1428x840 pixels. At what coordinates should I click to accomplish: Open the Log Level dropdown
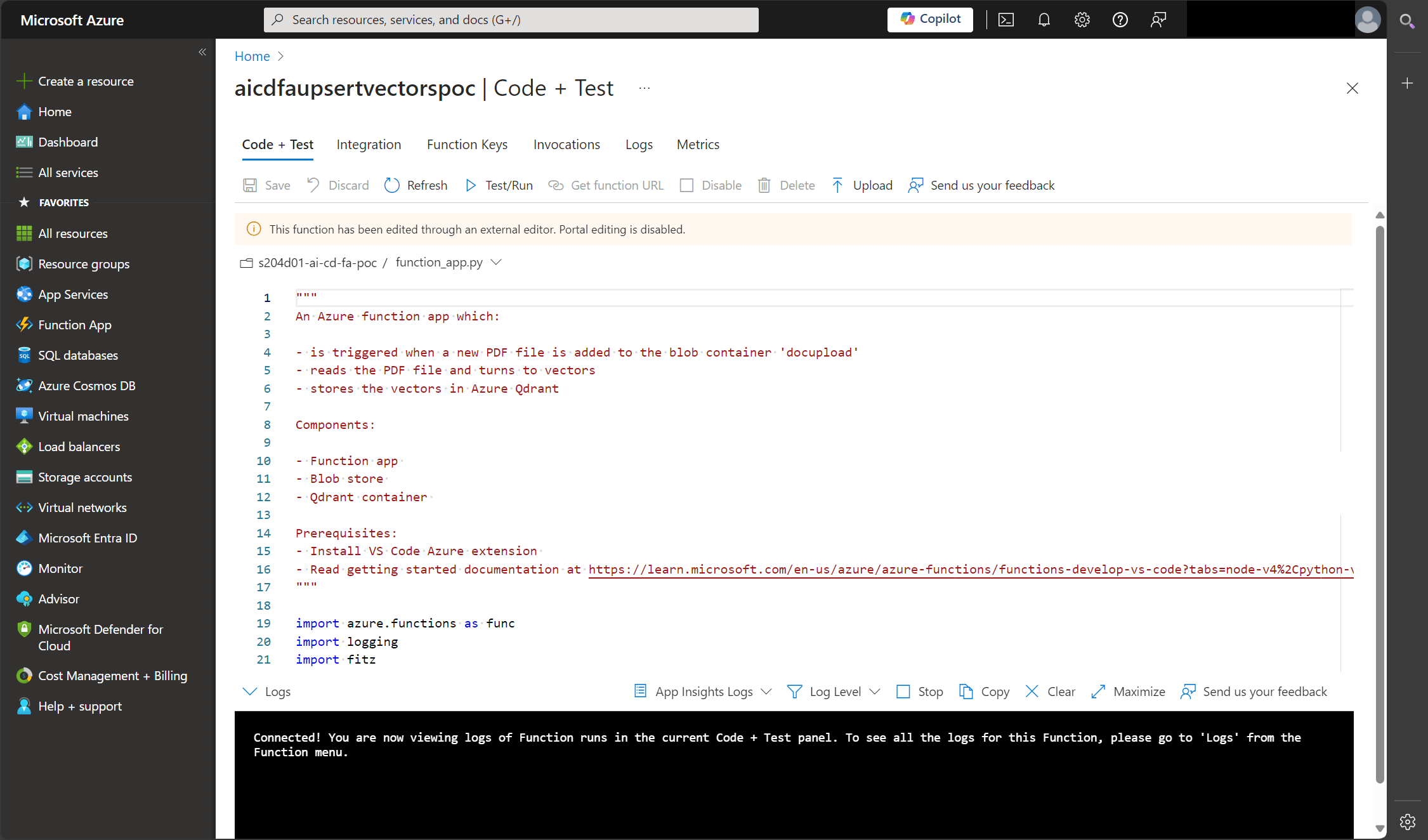click(834, 692)
